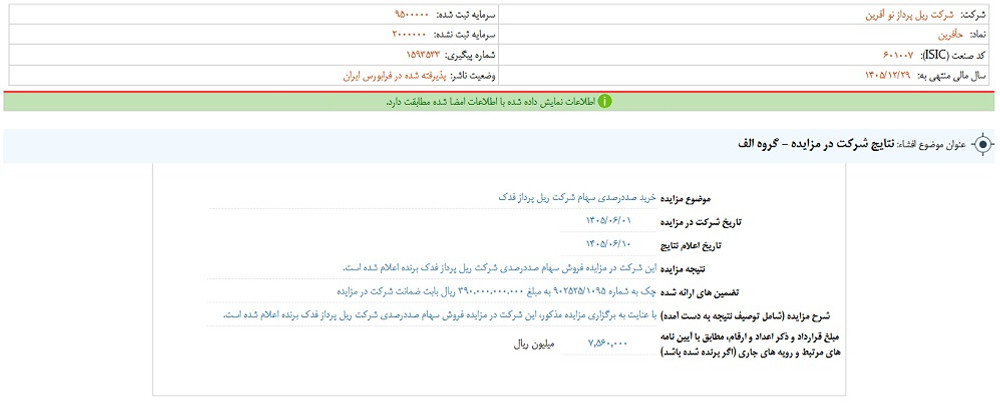Click header label 'سال مالی منتهی به:'
This screenshot has width=1000, height=410.
[x=952, y=76]
